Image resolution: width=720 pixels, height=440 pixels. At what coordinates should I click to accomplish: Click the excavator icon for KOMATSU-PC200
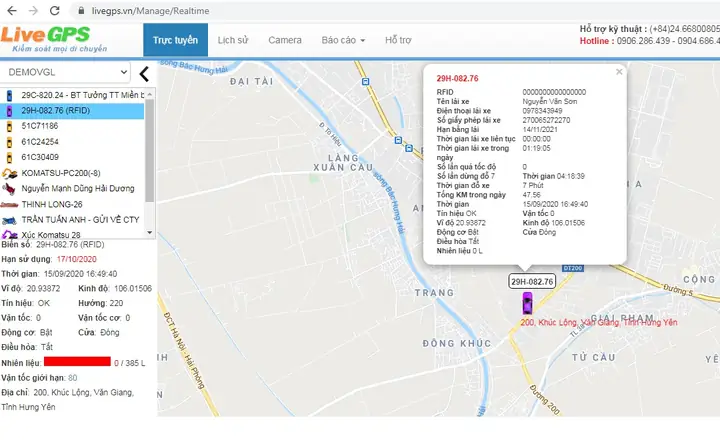point(10,173)
